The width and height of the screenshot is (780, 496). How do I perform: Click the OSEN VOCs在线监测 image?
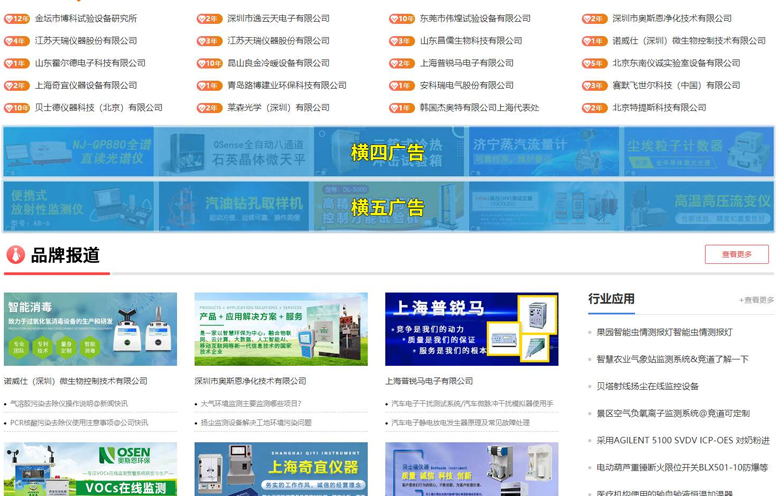[x=90, y=469]
